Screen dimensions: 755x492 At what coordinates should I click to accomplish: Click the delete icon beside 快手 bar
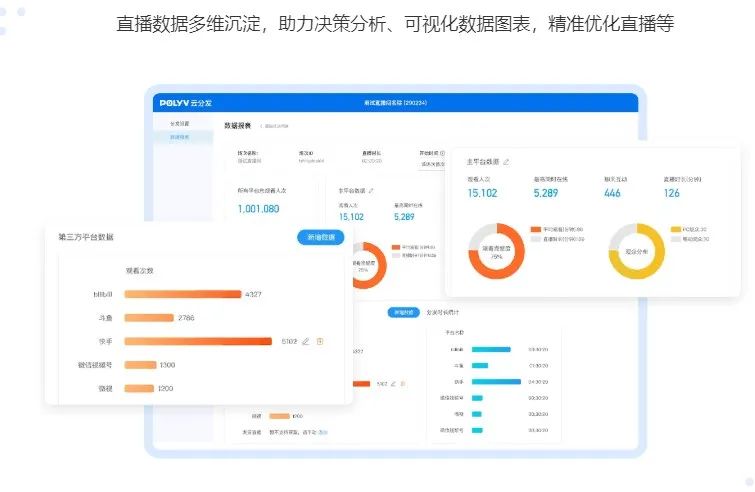320,341
